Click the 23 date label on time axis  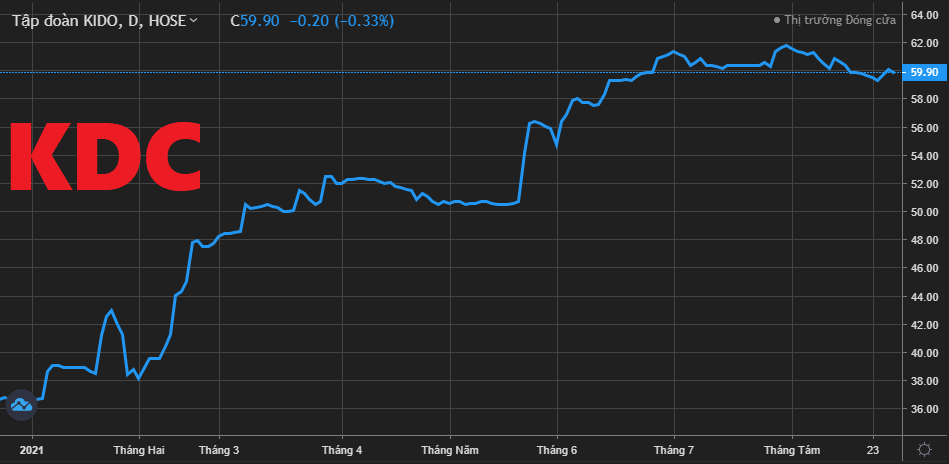[873, 450]
